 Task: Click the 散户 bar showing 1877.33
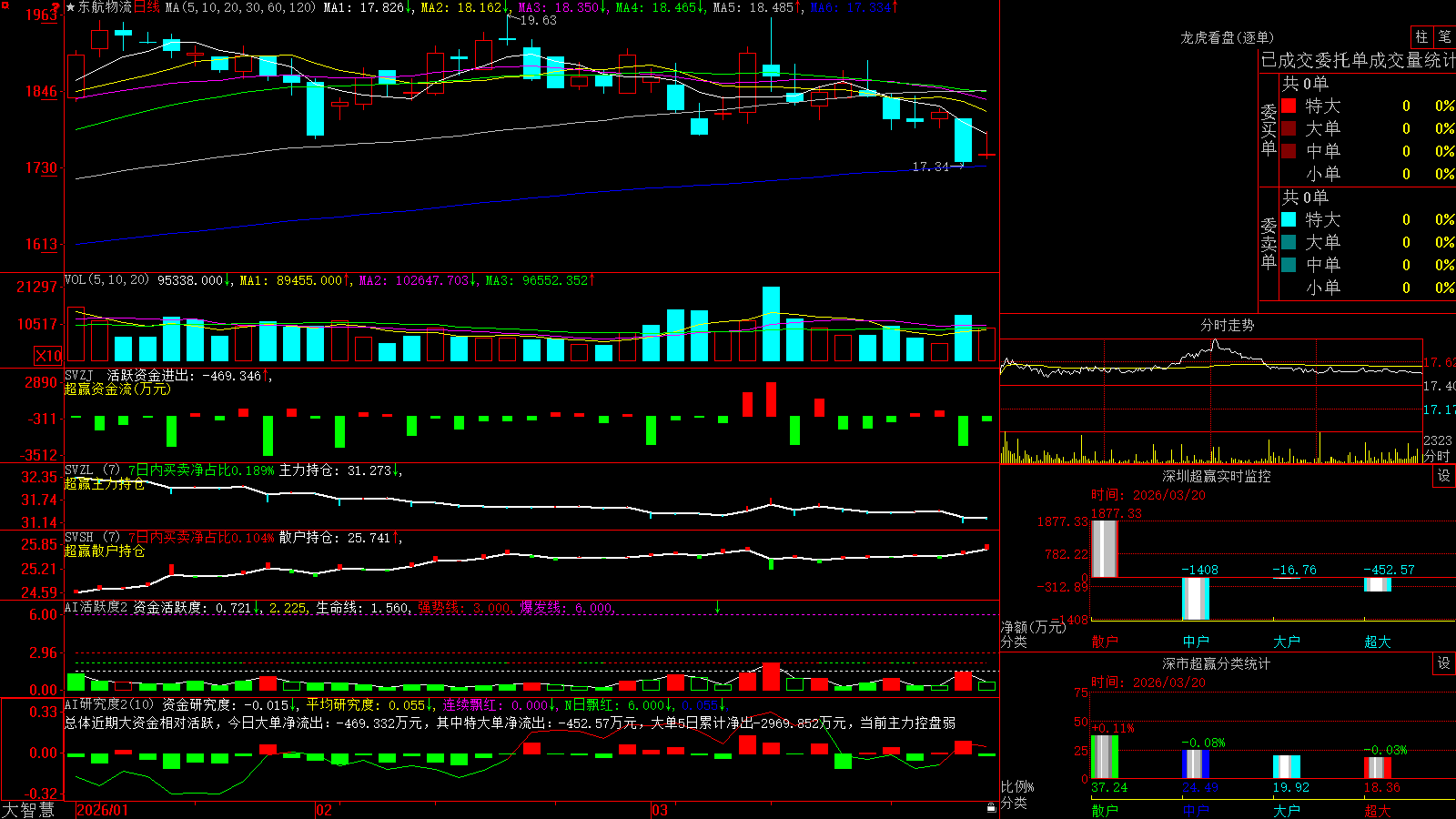tap(1105, 549)
